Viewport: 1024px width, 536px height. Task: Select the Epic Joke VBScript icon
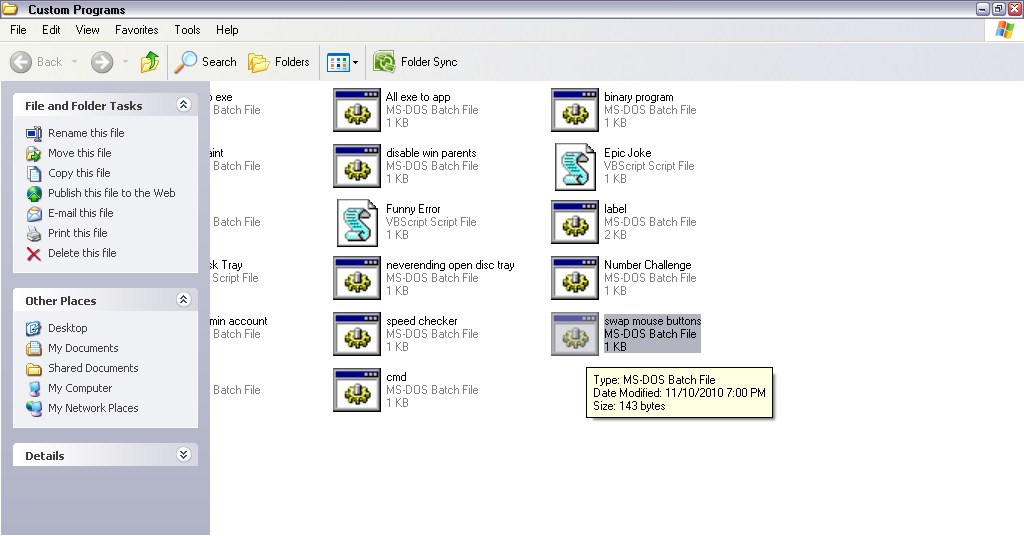click(x=575, y=166)
